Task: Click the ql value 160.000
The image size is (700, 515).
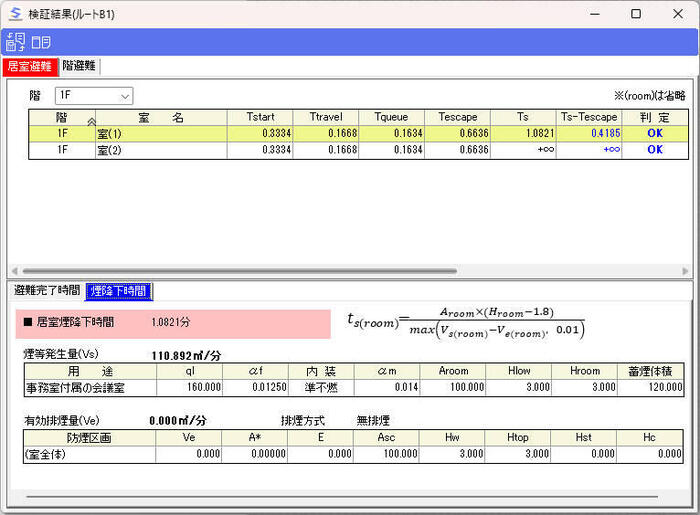Action: point(204,387)
